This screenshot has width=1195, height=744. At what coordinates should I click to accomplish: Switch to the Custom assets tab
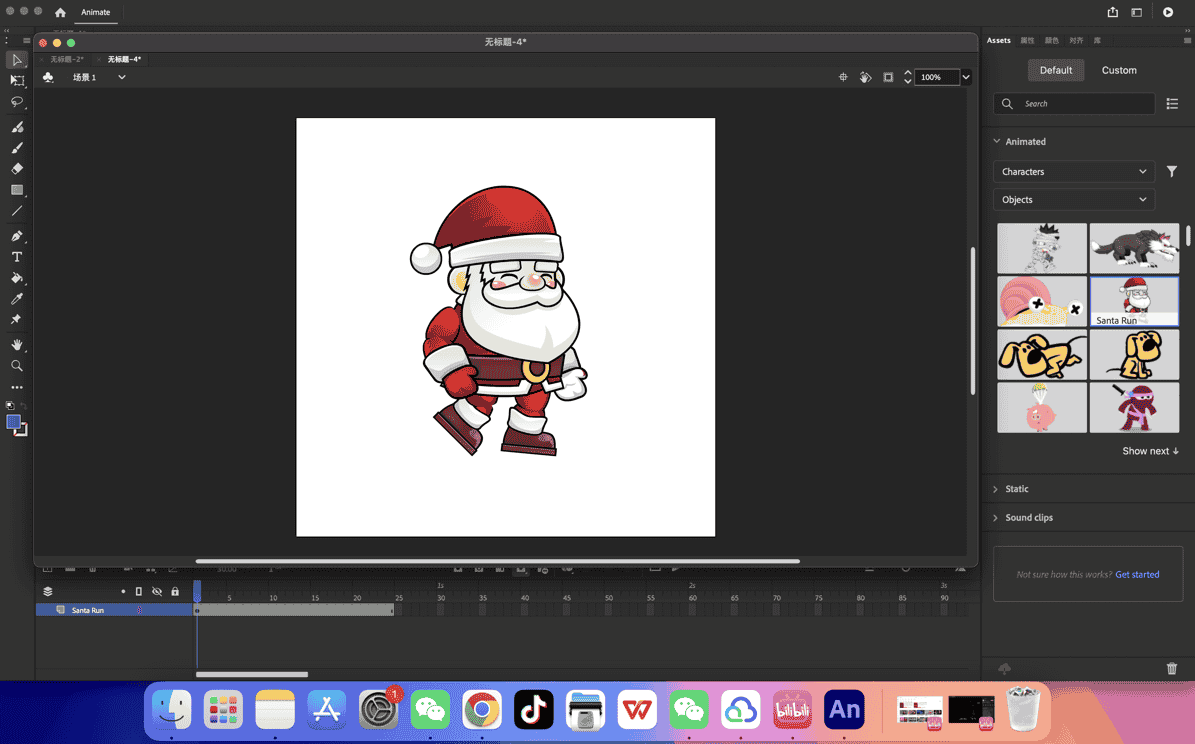pos(1118,70)
